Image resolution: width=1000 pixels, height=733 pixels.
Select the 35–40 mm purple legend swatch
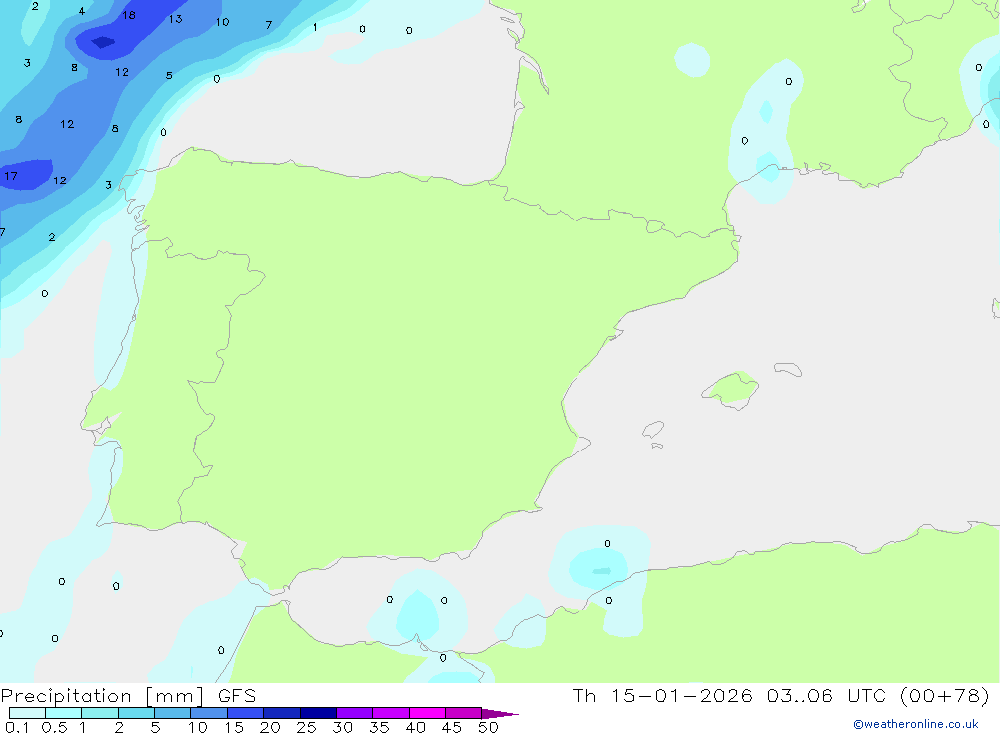[x=391, y=713]
